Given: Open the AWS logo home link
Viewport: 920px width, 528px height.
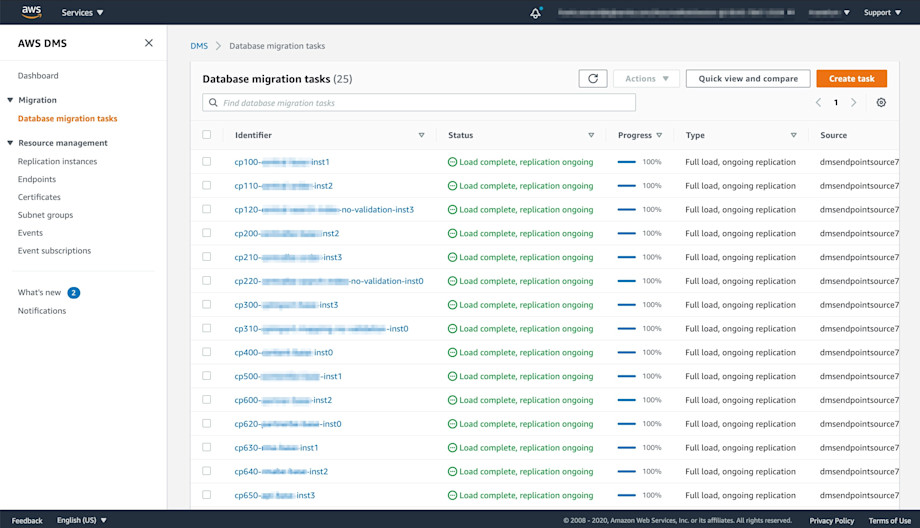Looking at the screenshot, I should [31, 12].
